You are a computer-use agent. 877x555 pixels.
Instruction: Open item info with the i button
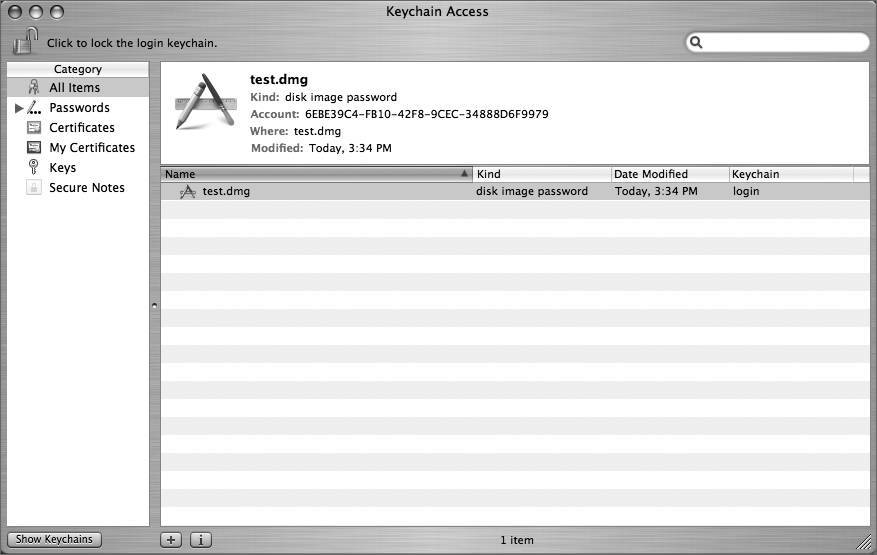(x=201, y=540)
